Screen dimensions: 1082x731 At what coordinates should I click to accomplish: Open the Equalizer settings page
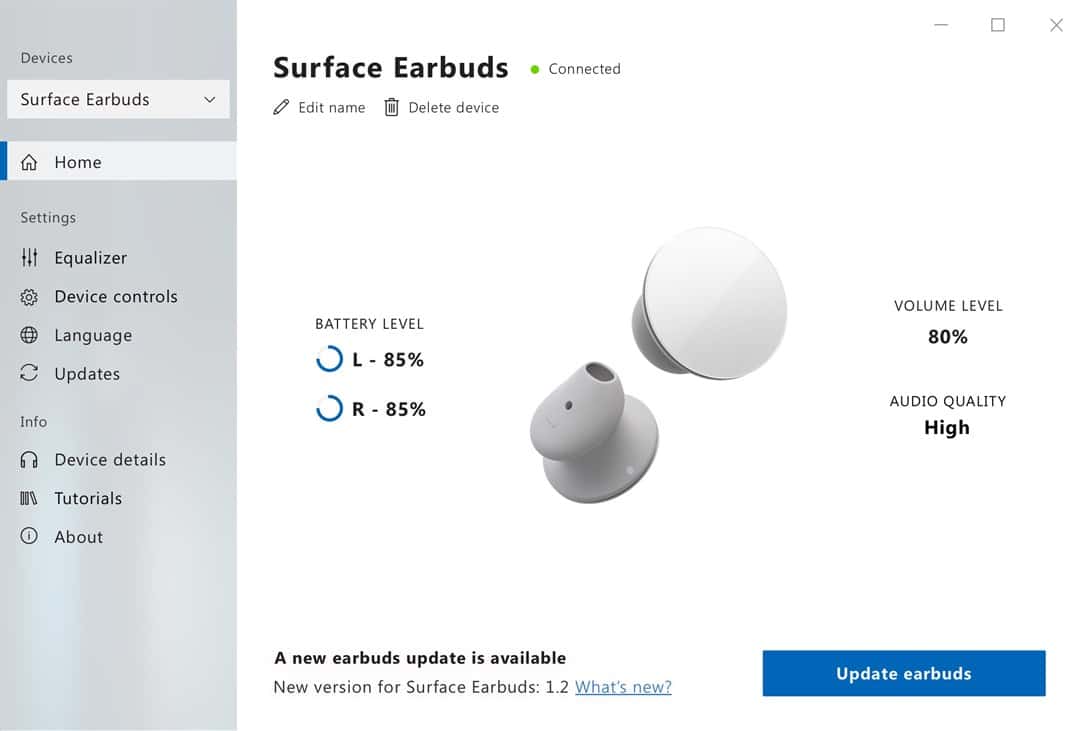(x=90, y=258)
